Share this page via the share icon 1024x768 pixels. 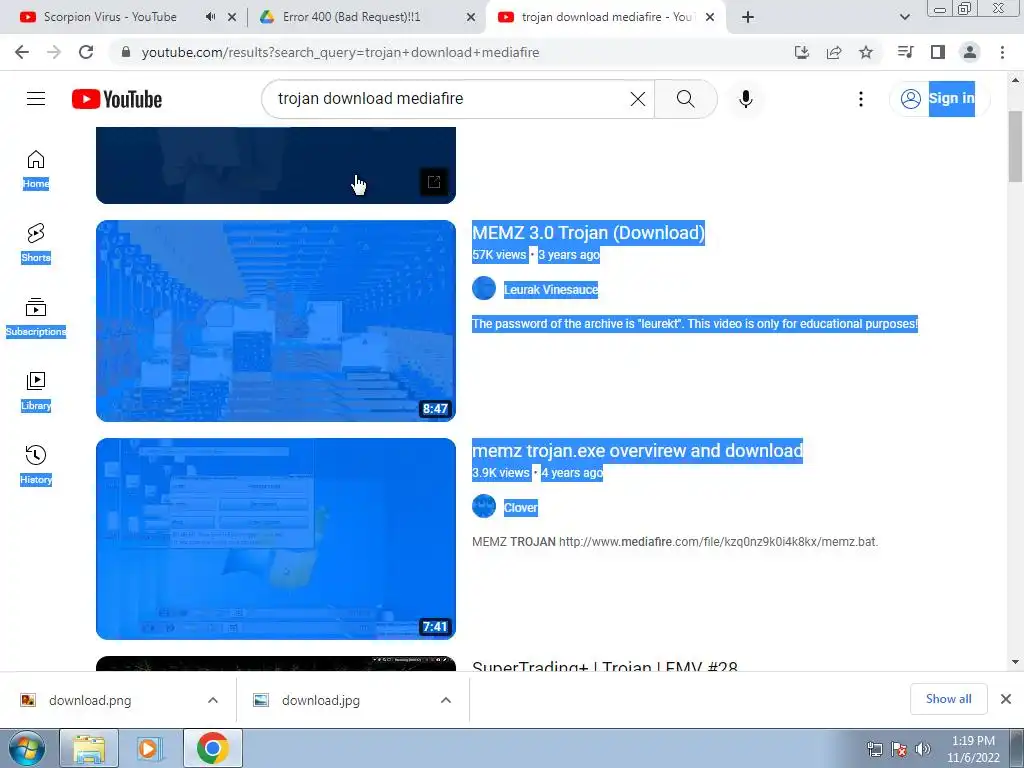[834, 52]
